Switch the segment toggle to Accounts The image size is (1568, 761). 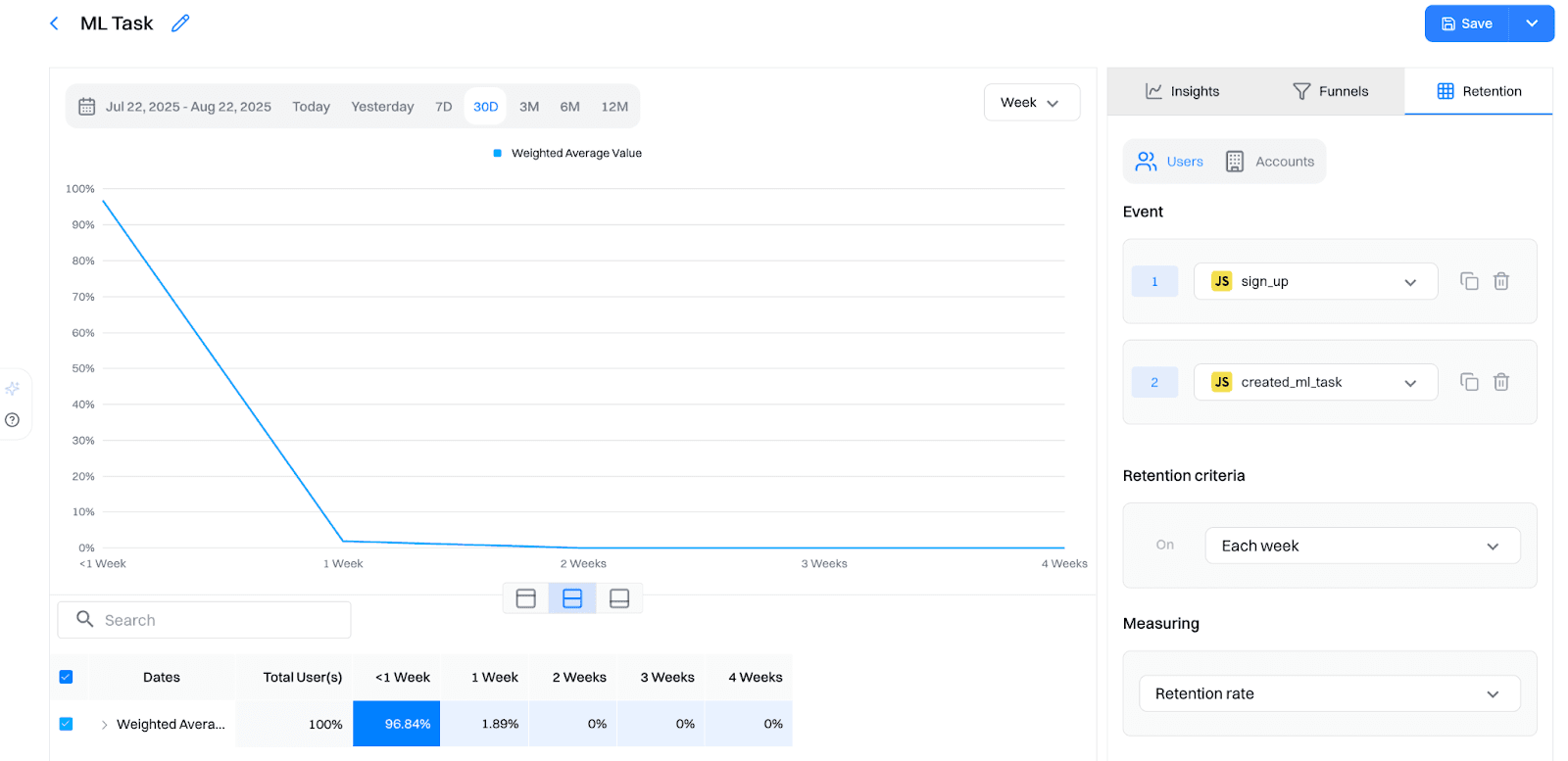coord(1270,162)
